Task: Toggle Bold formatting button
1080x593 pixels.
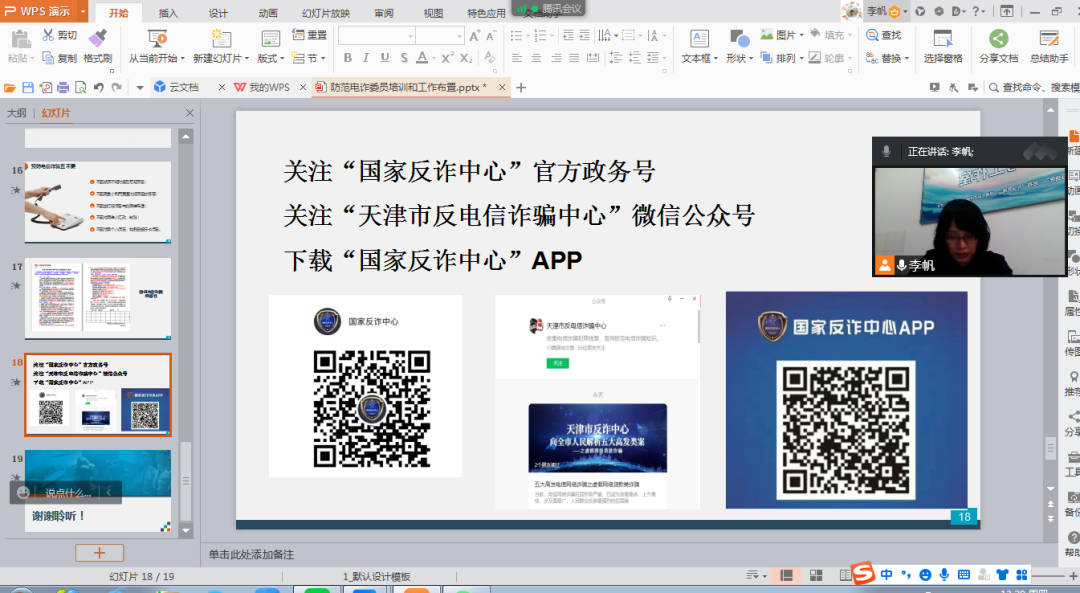Action: tap(346, 59)
